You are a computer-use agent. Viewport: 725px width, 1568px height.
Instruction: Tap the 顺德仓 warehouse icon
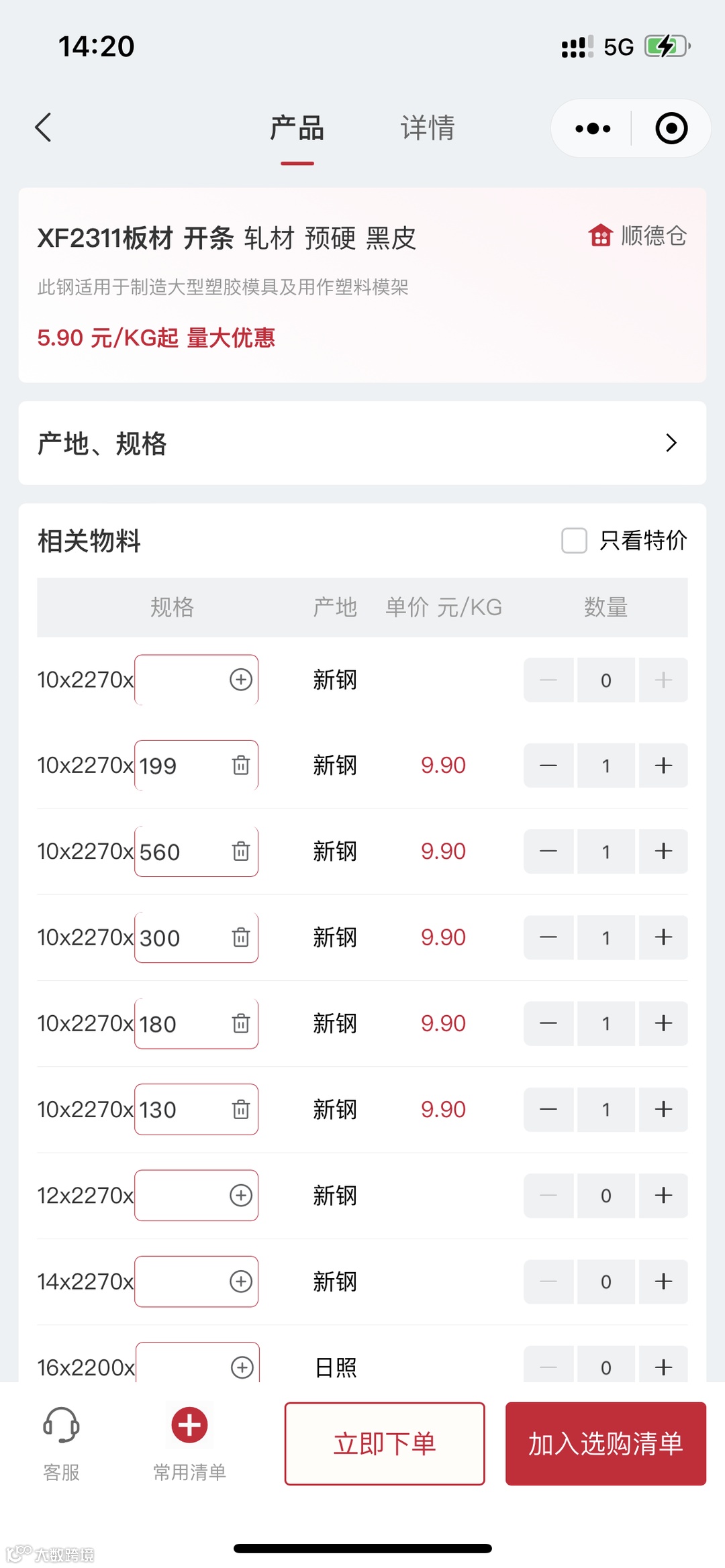(600, 236)
